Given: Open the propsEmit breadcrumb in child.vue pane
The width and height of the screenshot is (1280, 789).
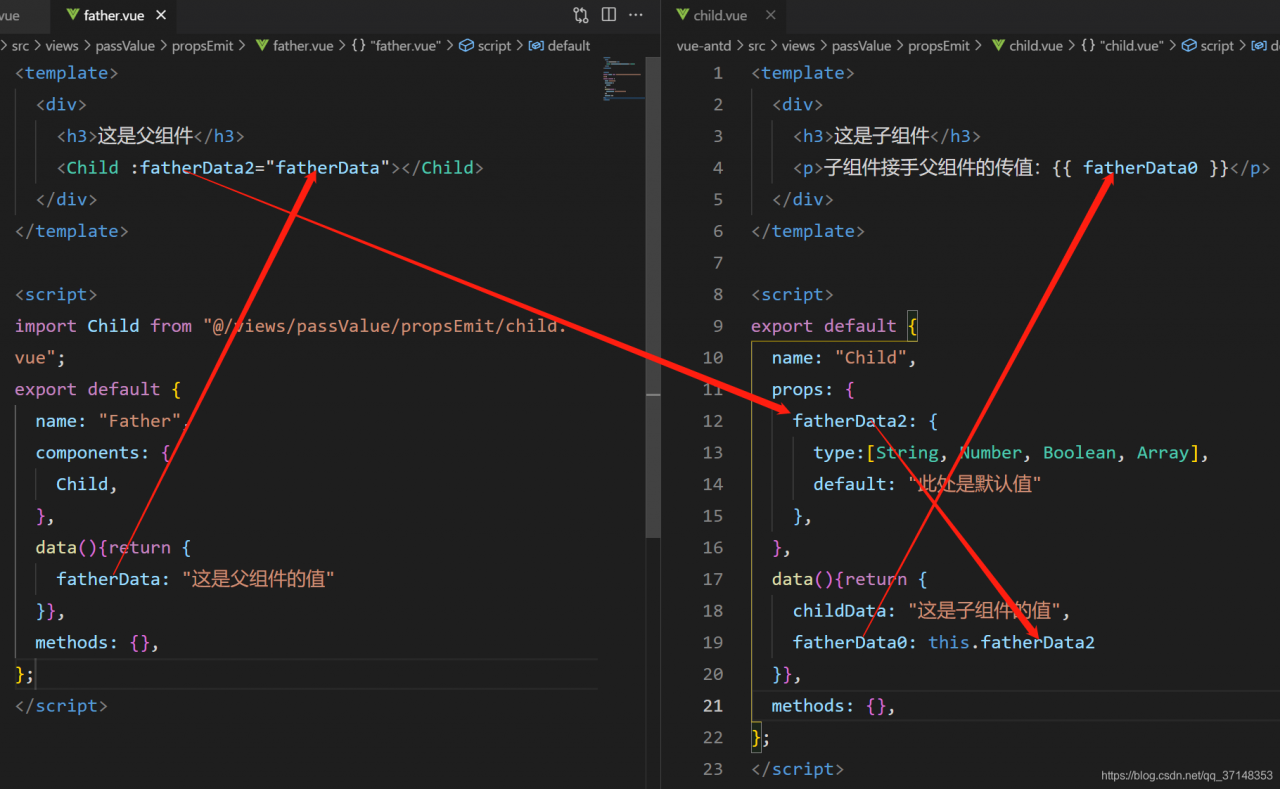Looking at the screenshot, I should pyautogui.click(x=939, y=46).
